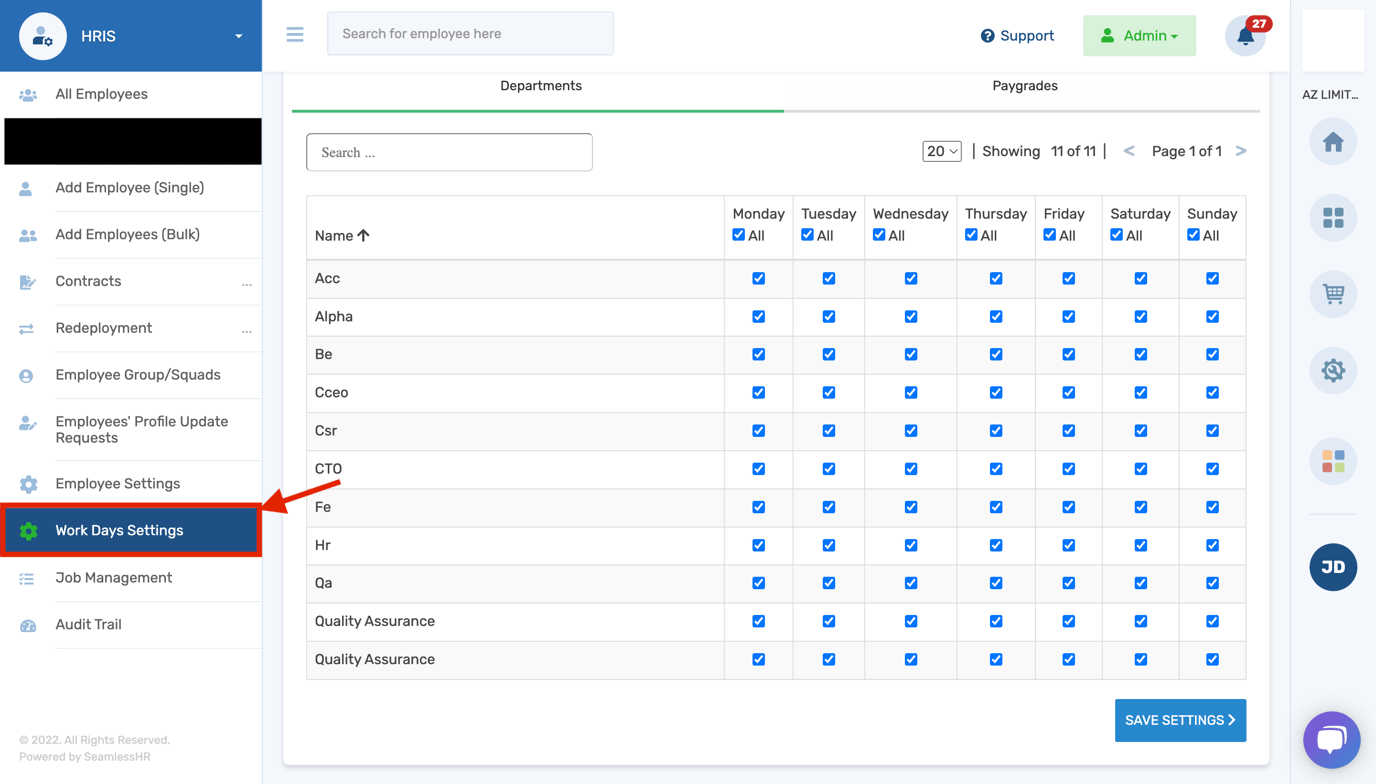Open the Support link

[1016, 35]
